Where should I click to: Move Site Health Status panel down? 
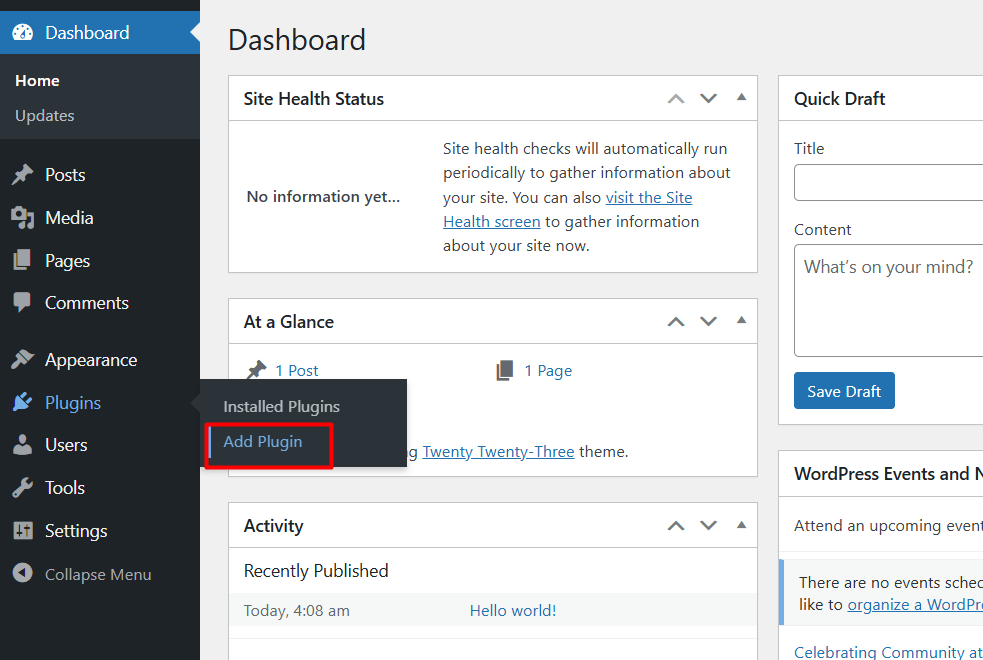pyautogui.click(x=709, y=98)
